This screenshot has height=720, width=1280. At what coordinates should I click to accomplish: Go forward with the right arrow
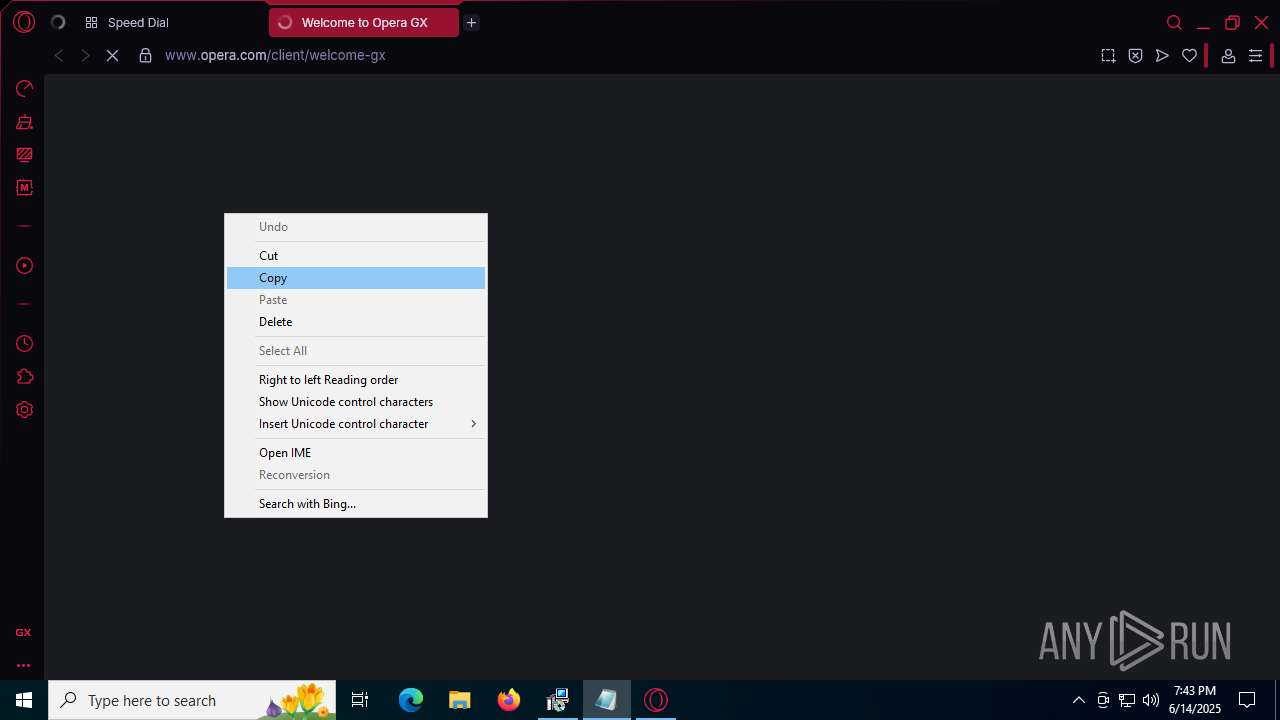coord(85,56)
